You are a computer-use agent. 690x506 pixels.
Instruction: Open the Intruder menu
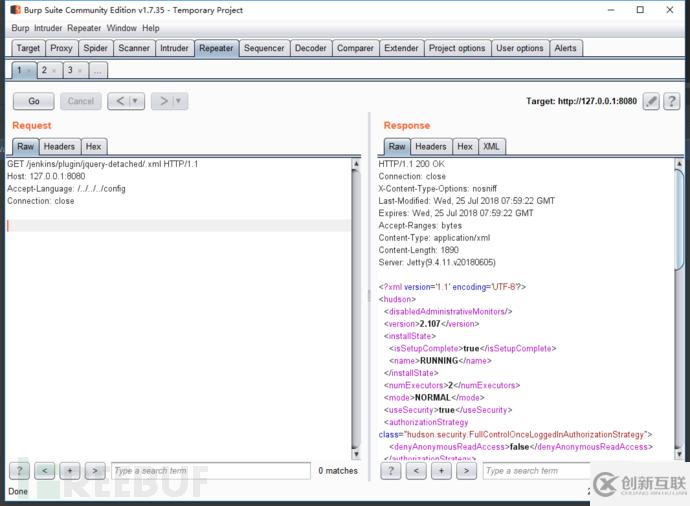click(48, 28)
